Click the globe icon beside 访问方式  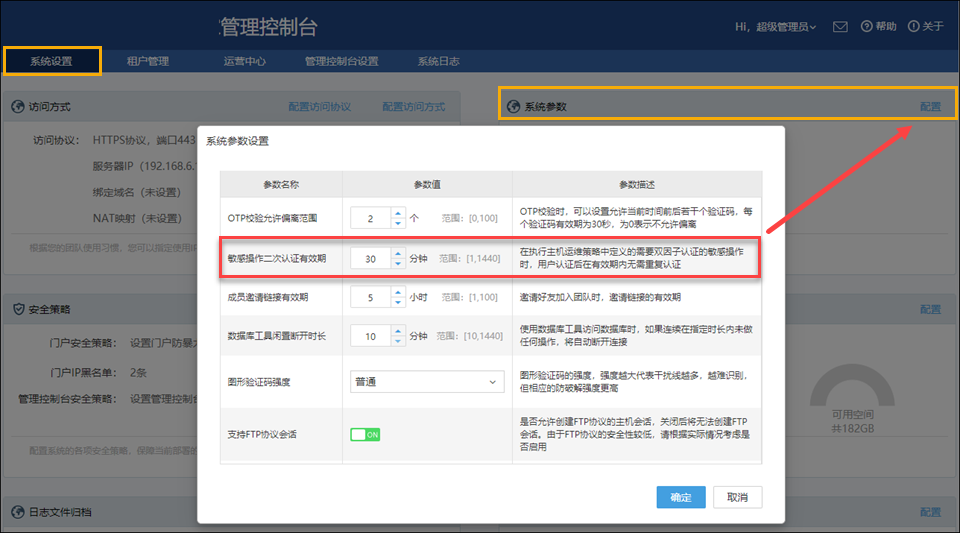19,107
